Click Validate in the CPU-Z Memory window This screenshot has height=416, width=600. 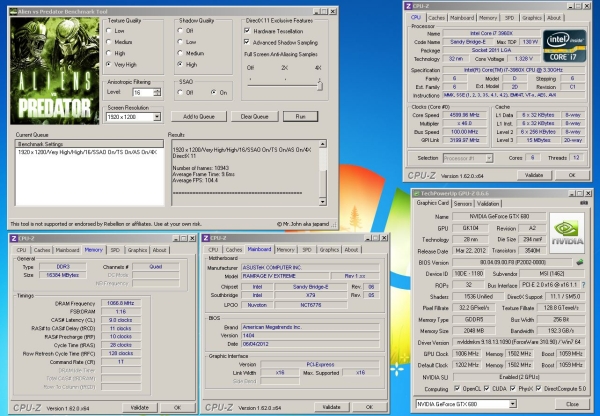tap(139, 408)
